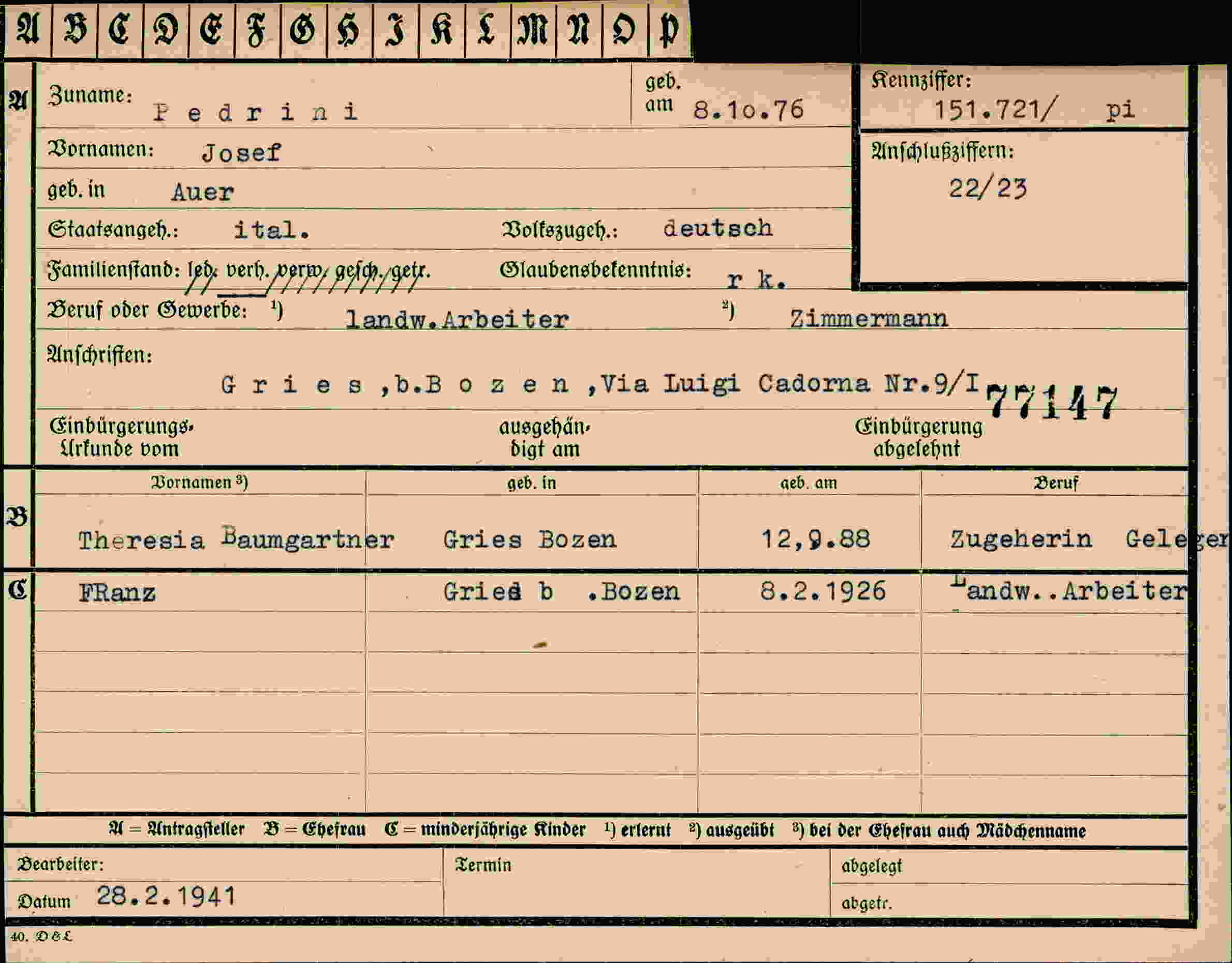Select the index tab letter D

pos(166,30)
